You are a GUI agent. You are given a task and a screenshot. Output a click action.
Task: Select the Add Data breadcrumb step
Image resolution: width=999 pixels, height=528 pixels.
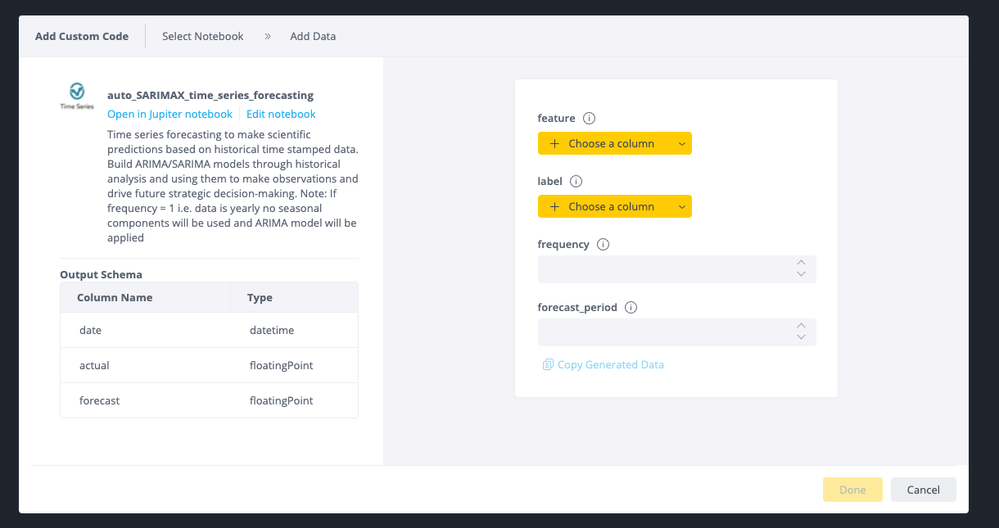click(x=313, y=36)
